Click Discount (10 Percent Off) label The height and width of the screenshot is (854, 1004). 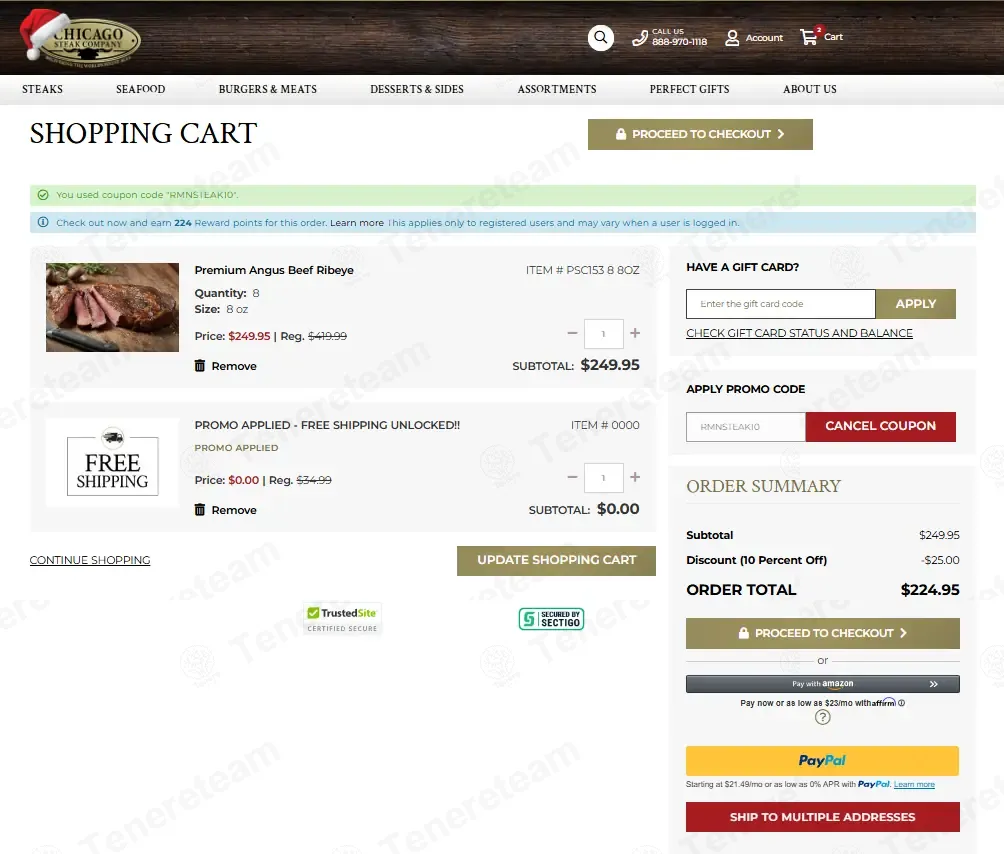tap(756, 560)
